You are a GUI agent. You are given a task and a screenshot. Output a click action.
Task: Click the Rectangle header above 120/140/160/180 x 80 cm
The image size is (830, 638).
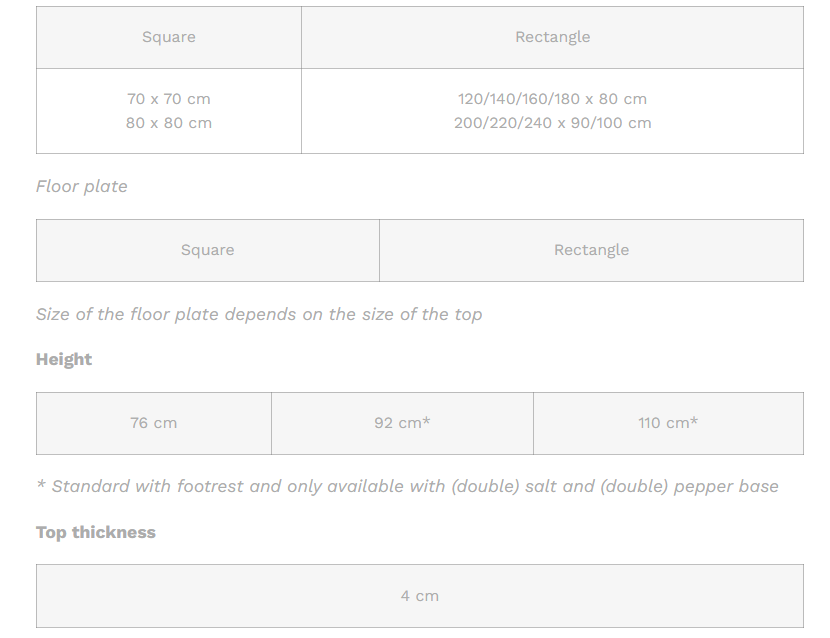(552, 37)
